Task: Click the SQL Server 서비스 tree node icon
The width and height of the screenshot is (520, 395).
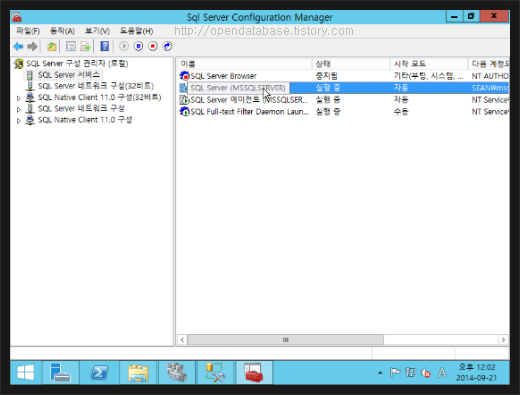Action: point(30,75)
